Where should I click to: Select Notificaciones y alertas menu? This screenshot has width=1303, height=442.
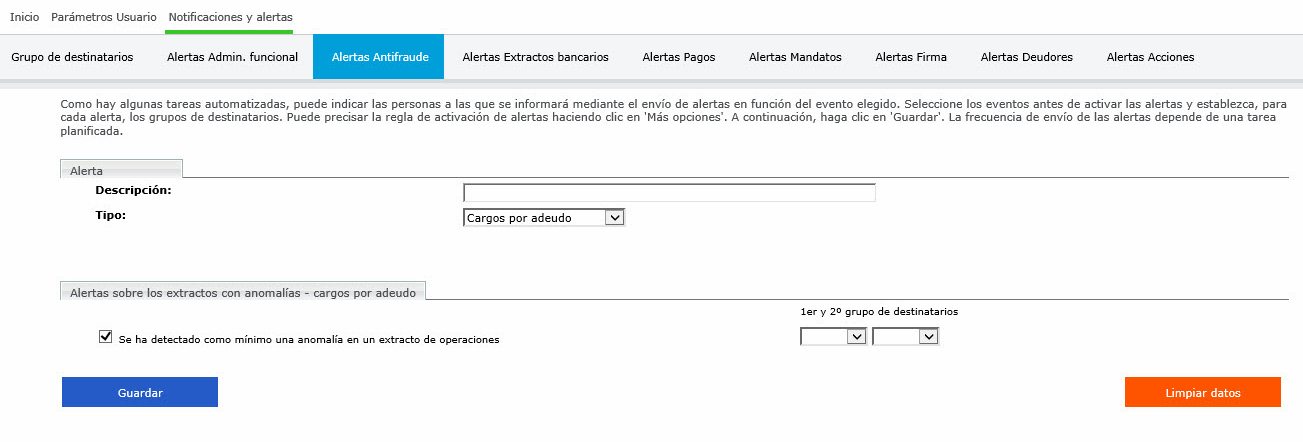click(230, 17)
